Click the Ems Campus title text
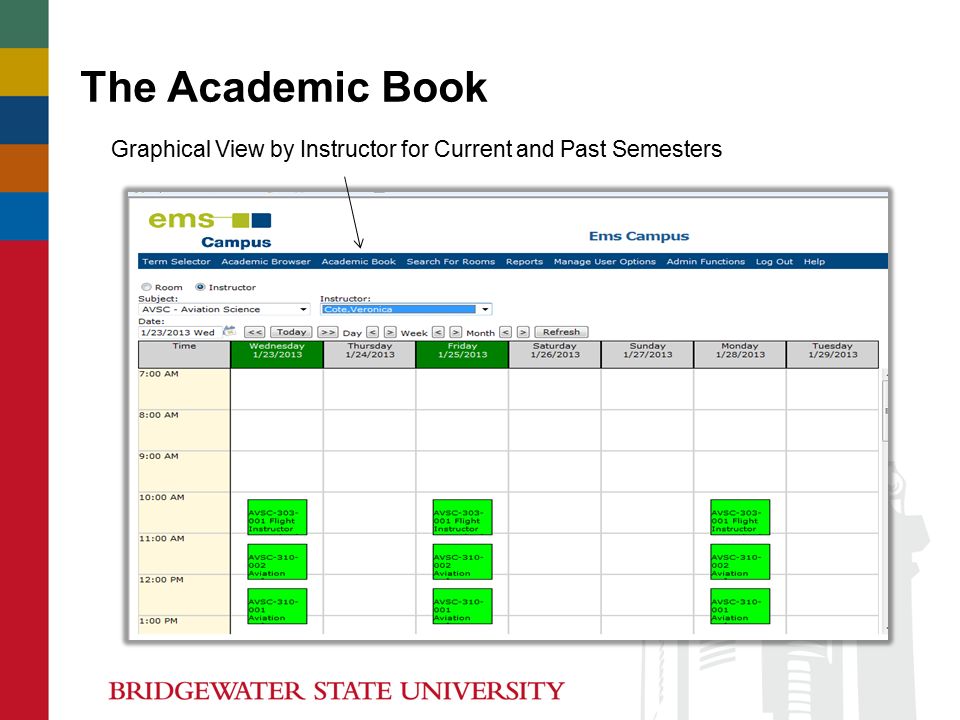 pyautogui.click(x=639, y=236)
